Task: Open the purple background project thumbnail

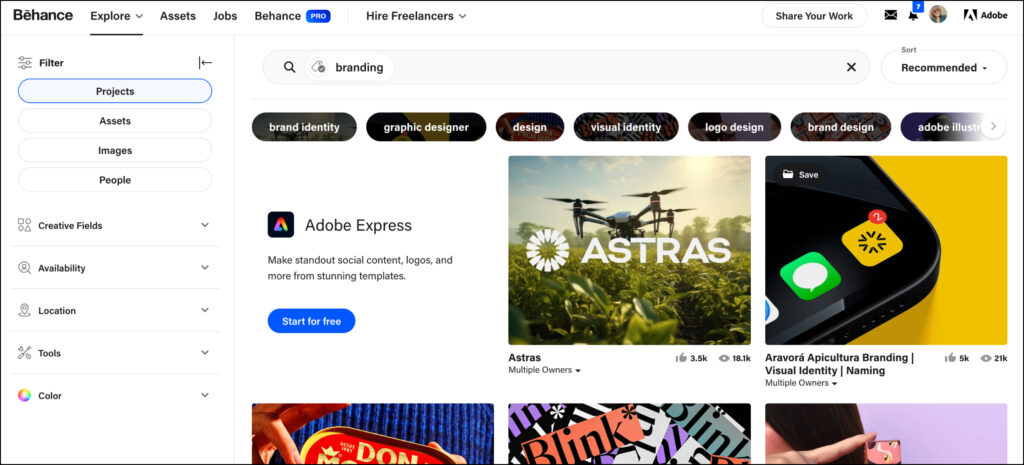Action: 886,434
